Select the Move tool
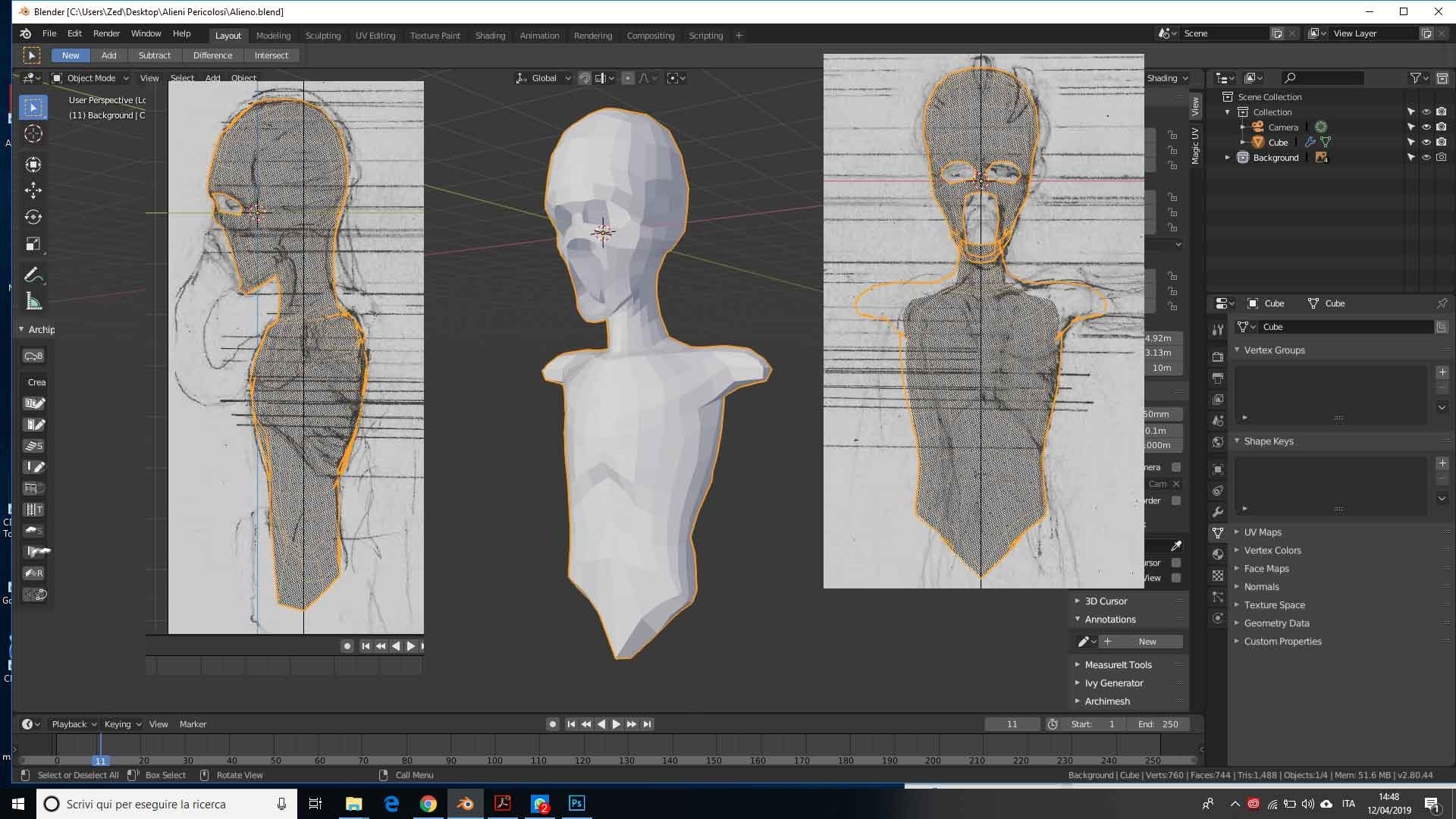Screen dimensions: 1456x819 (33, 190)
